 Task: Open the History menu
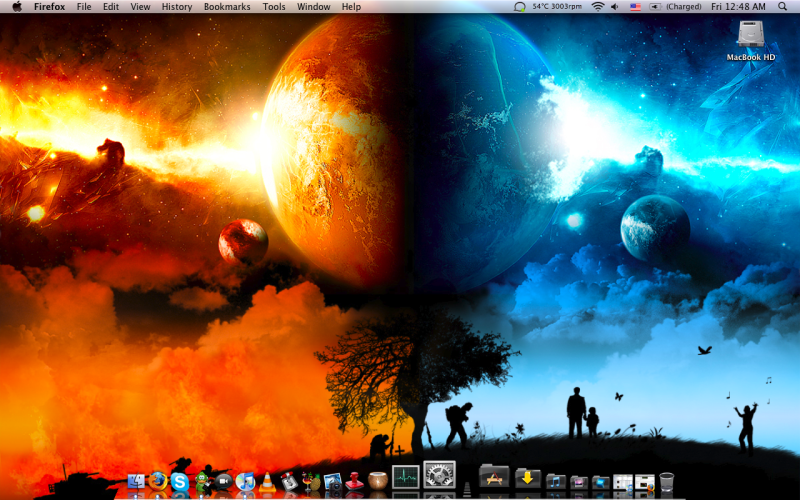[x=177, y=7]
